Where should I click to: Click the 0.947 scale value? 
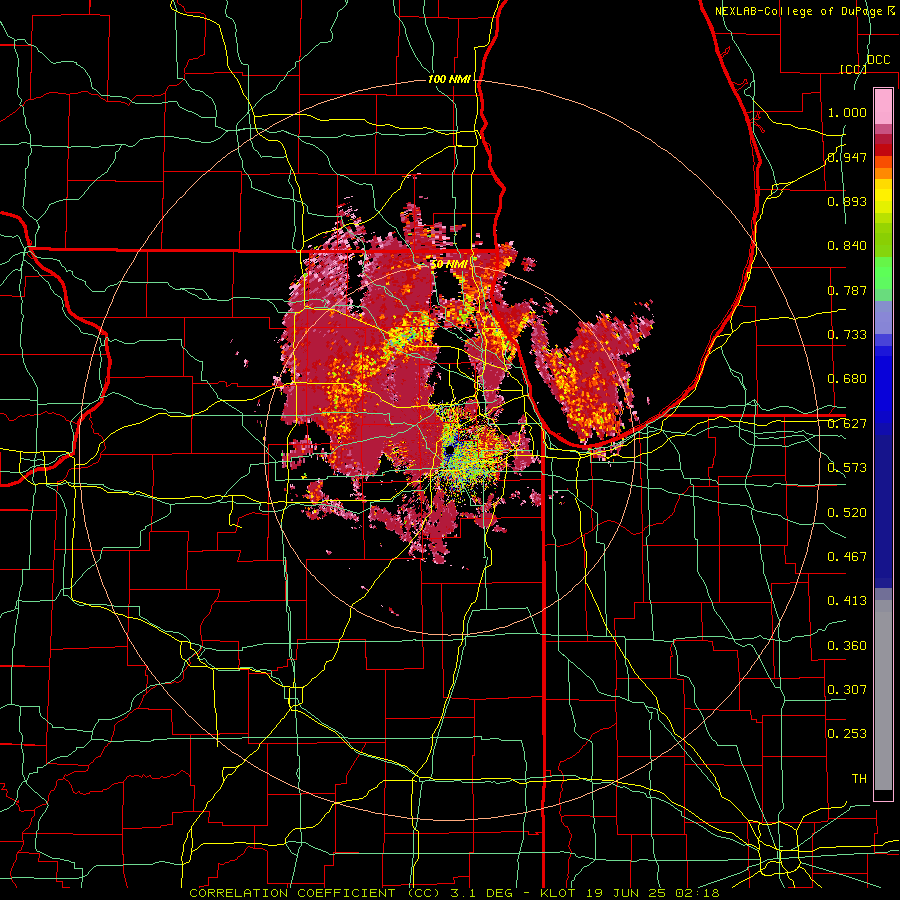coord(847,157)
